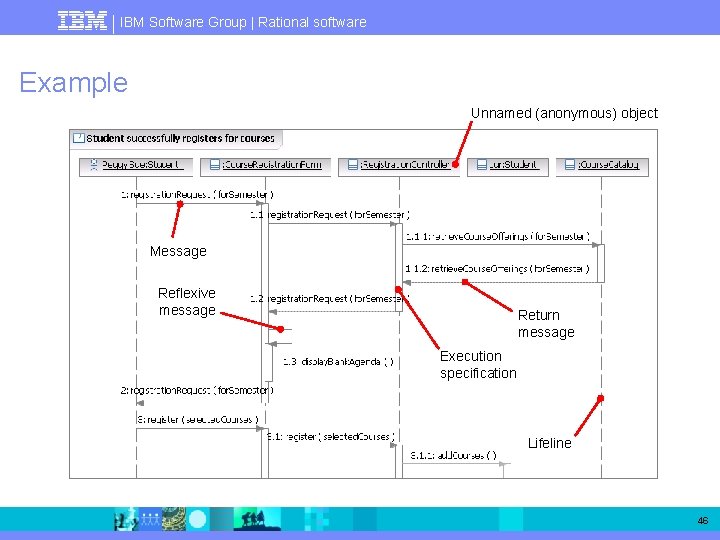
Task: Click the 'Rational software' header text
Action: [x=312, y=22]
